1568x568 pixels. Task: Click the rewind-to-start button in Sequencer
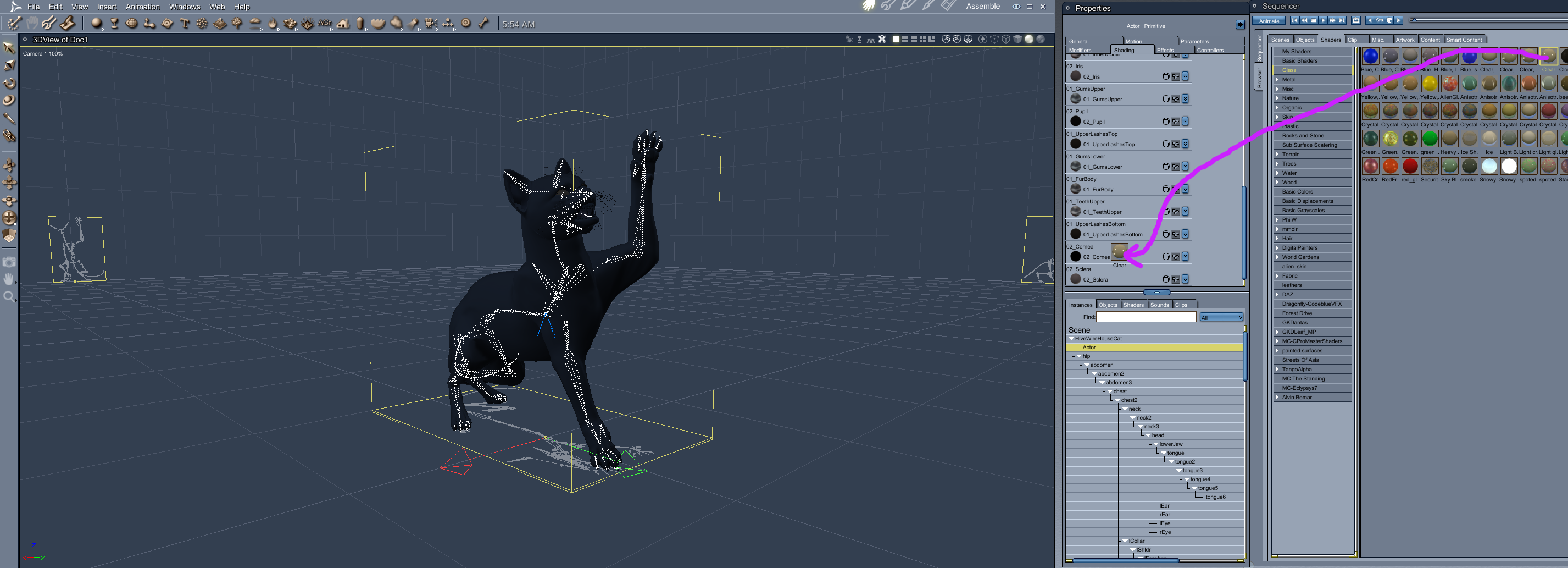click(1295, 21)
